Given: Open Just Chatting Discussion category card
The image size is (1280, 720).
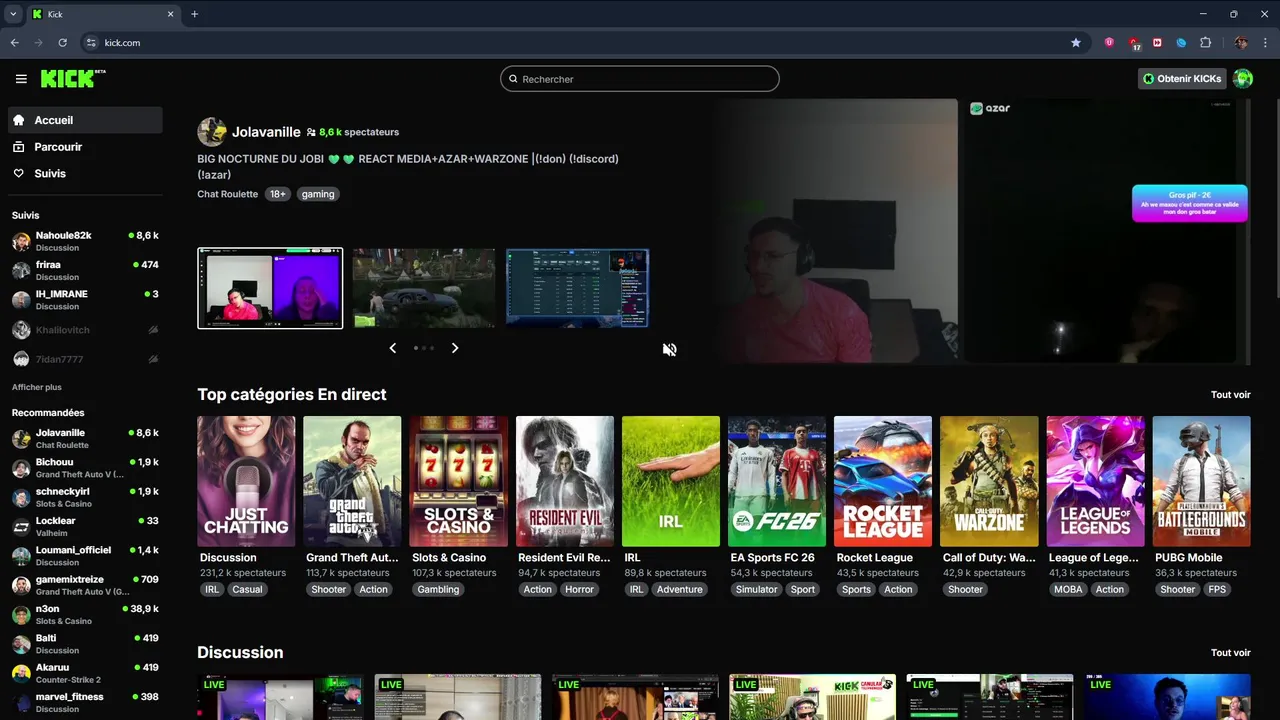Looking at the screenshot, I should pos(246,481).
